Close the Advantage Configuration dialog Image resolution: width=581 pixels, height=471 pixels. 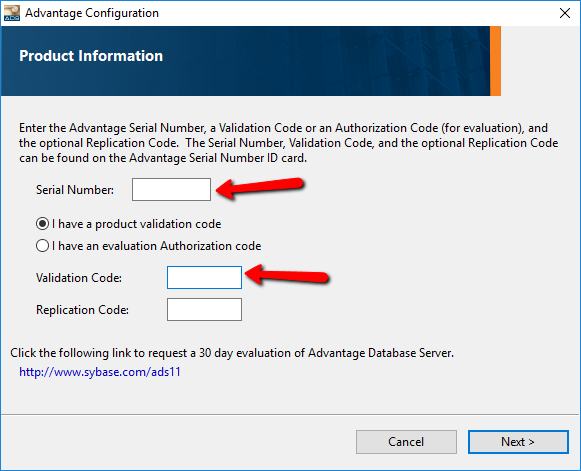click(x=565, y=13)
